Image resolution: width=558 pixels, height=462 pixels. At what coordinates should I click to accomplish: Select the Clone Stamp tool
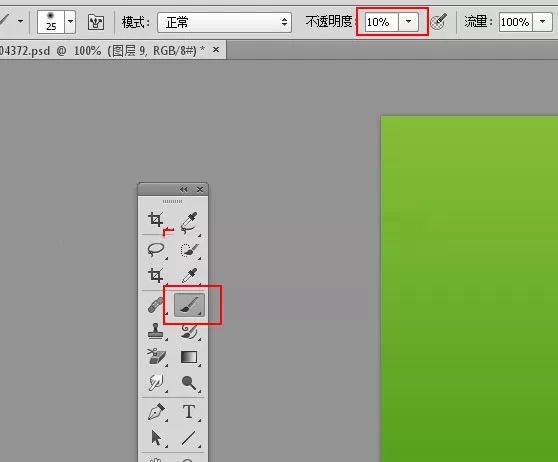156,331
